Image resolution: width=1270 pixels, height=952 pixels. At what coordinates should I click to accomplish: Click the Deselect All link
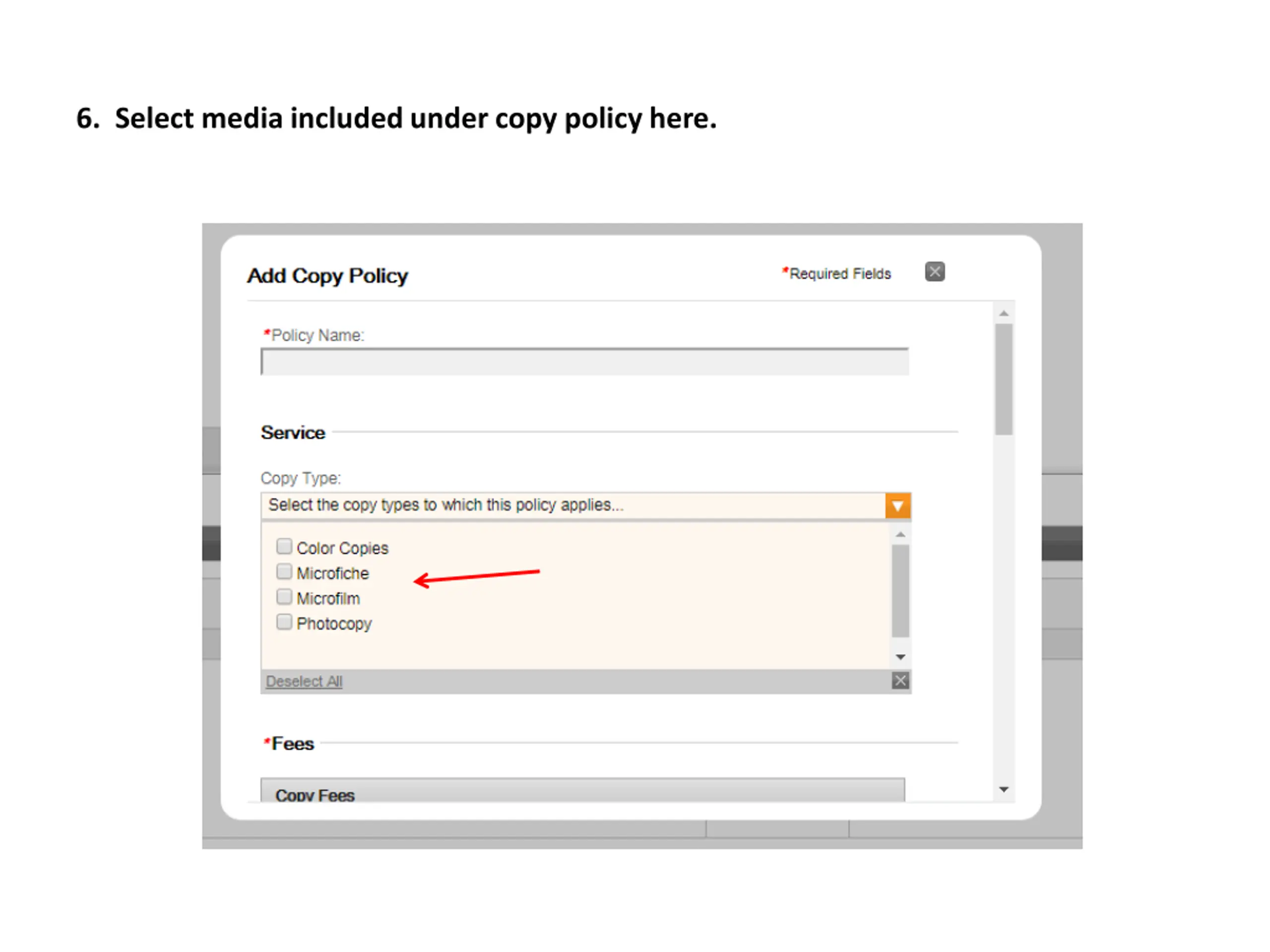[304, 682]
